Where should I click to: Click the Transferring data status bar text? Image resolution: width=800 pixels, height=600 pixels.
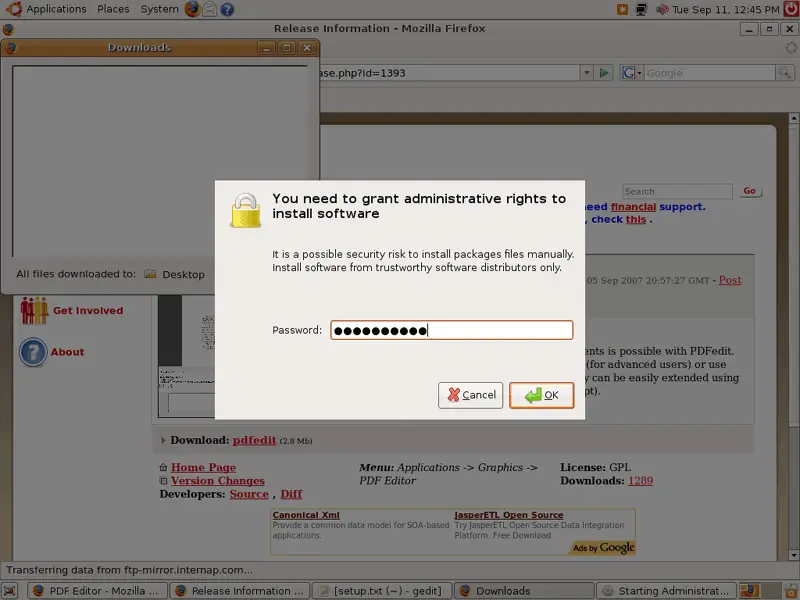click(129, 570)
